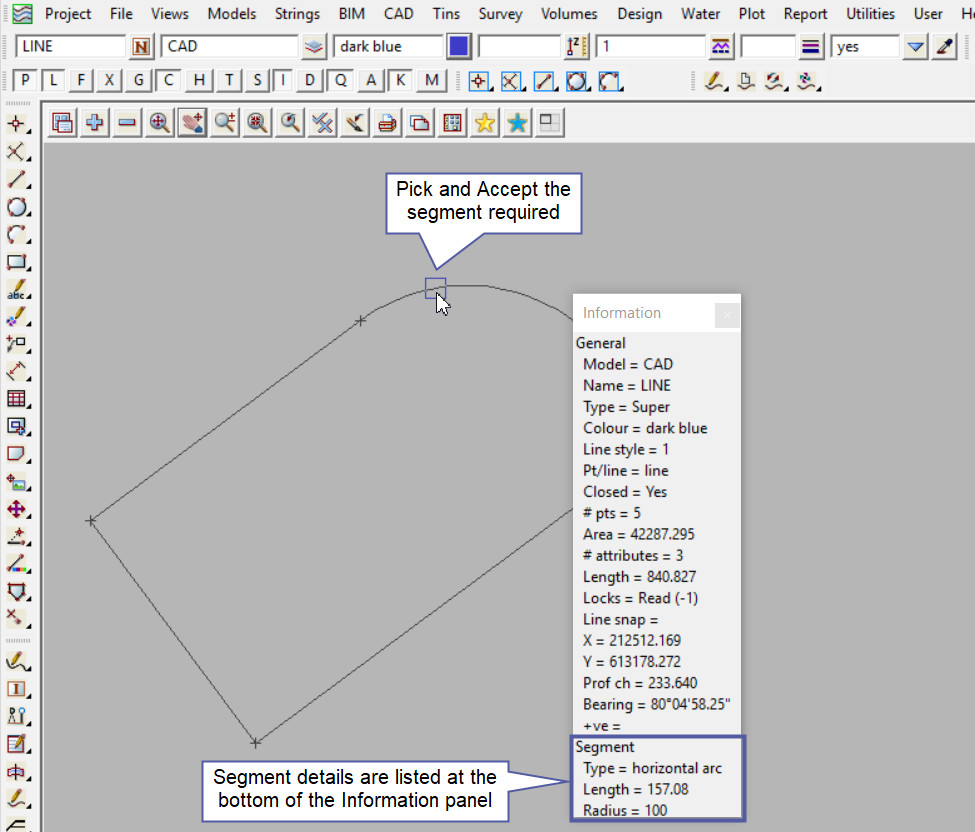Select the circle creation tool in left toolbar

pos(16,207)
